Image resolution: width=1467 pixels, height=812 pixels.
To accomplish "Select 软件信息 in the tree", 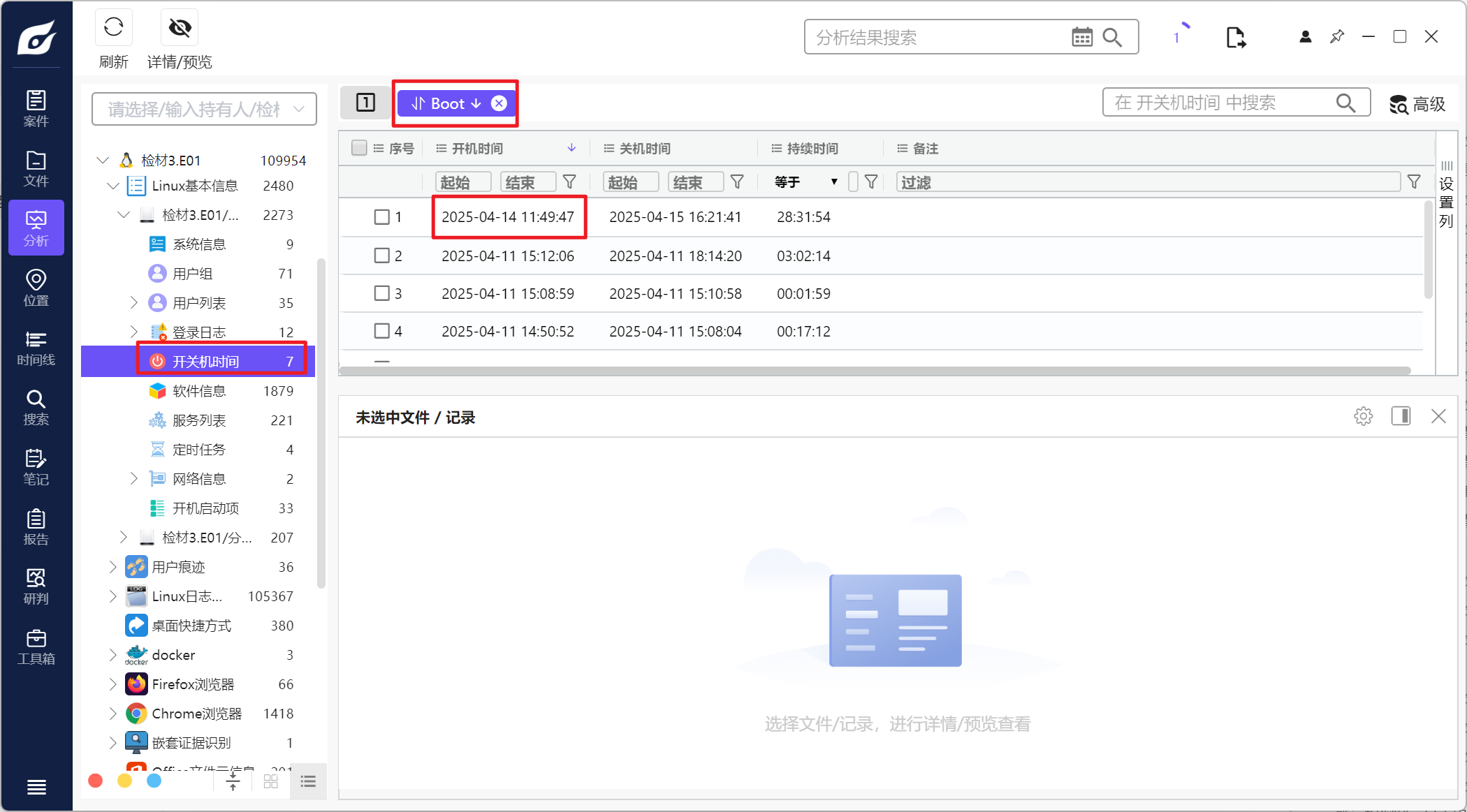I will coord(199,391).
